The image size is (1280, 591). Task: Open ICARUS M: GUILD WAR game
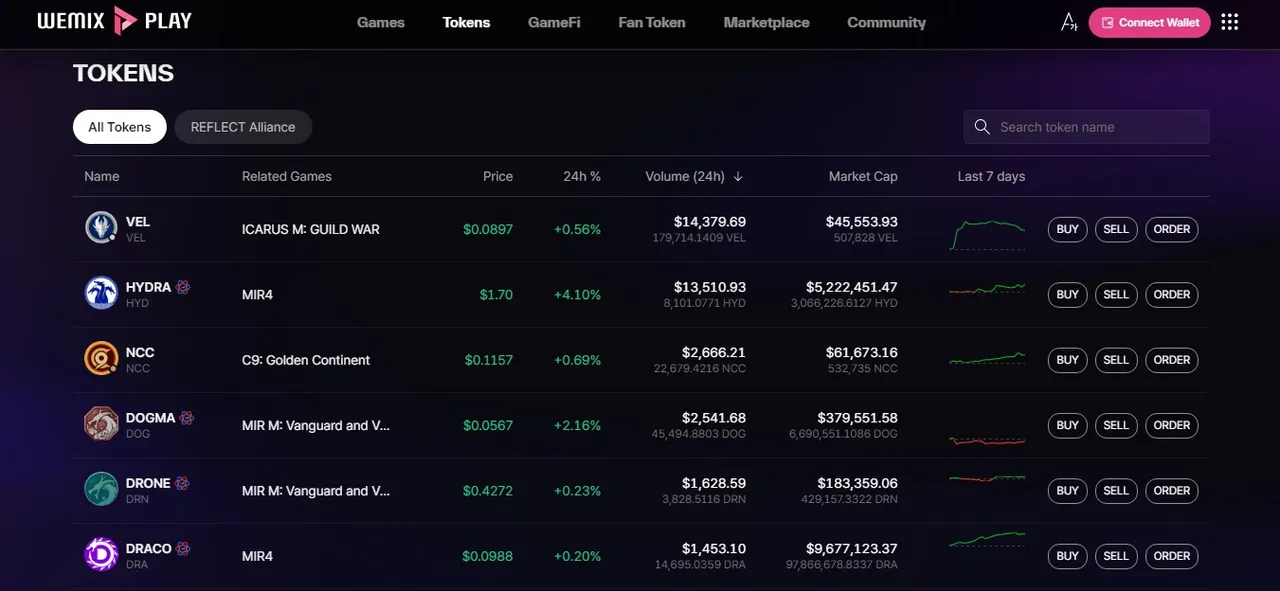[x=311, y=229]
